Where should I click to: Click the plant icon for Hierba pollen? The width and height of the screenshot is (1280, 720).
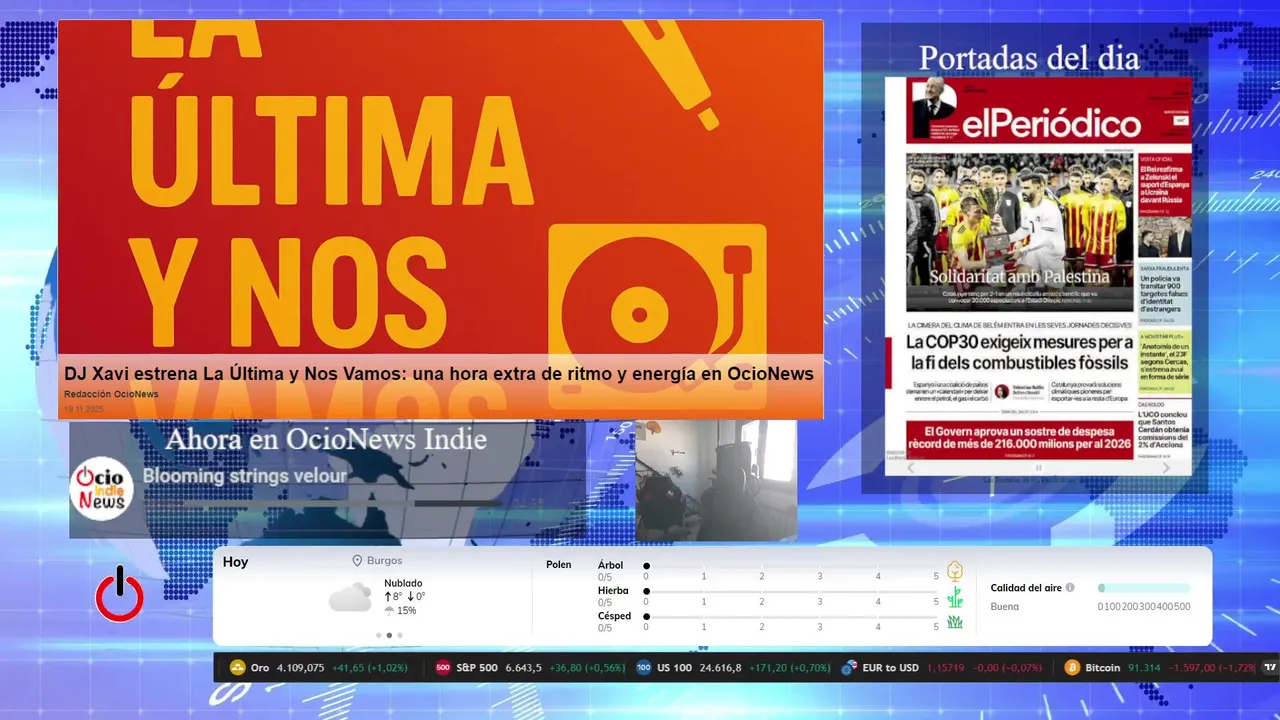[955, 597]
